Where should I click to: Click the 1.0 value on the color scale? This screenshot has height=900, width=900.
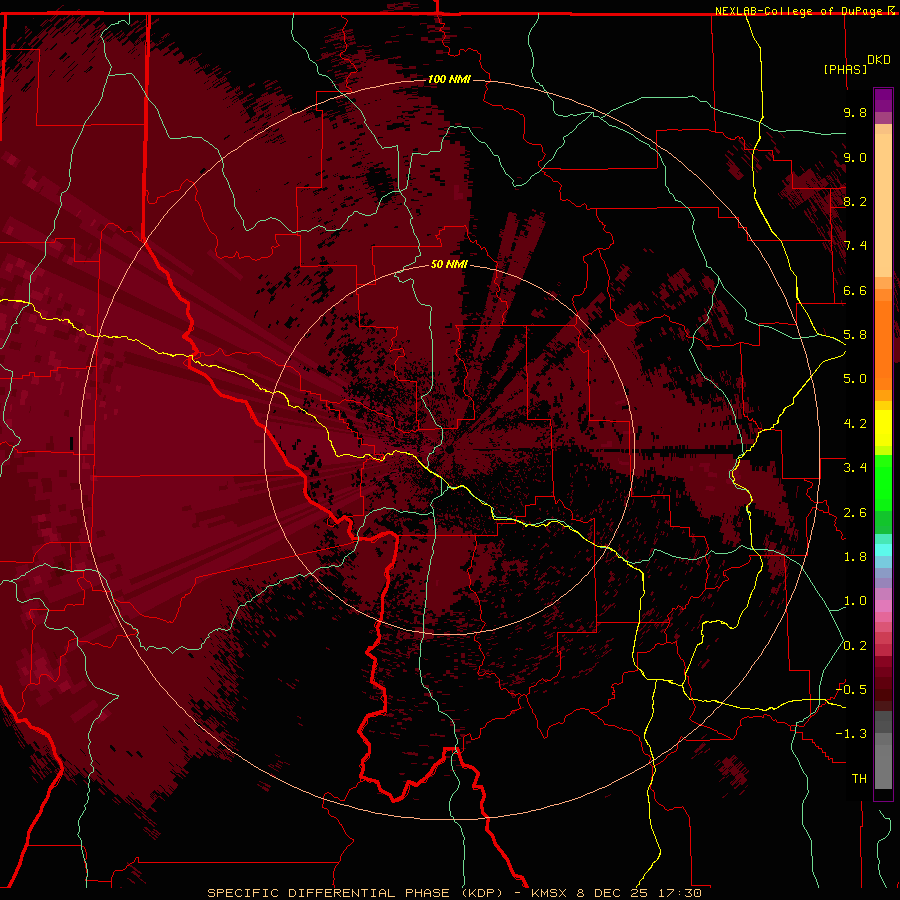click(x=855, y=601)
